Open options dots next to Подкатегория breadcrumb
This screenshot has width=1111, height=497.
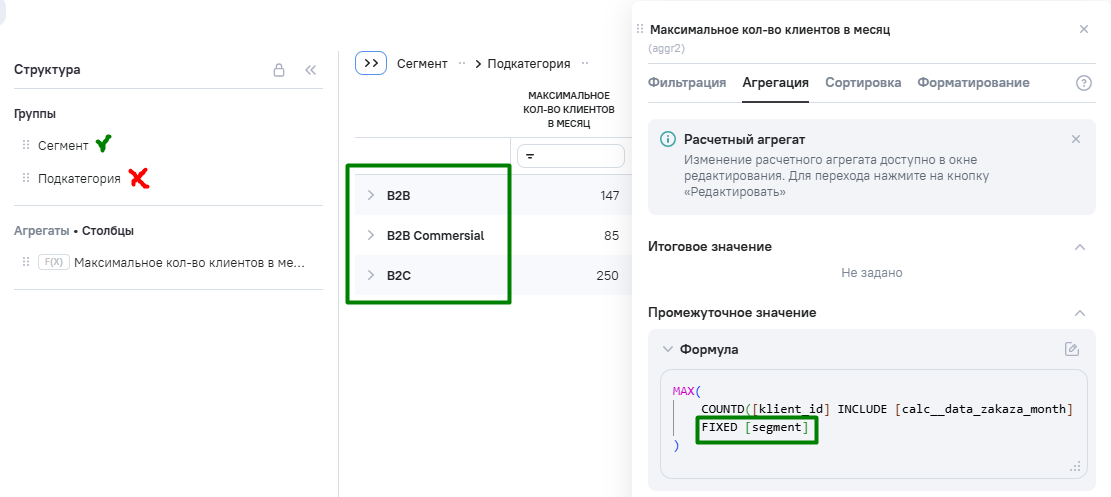point(585,63)
